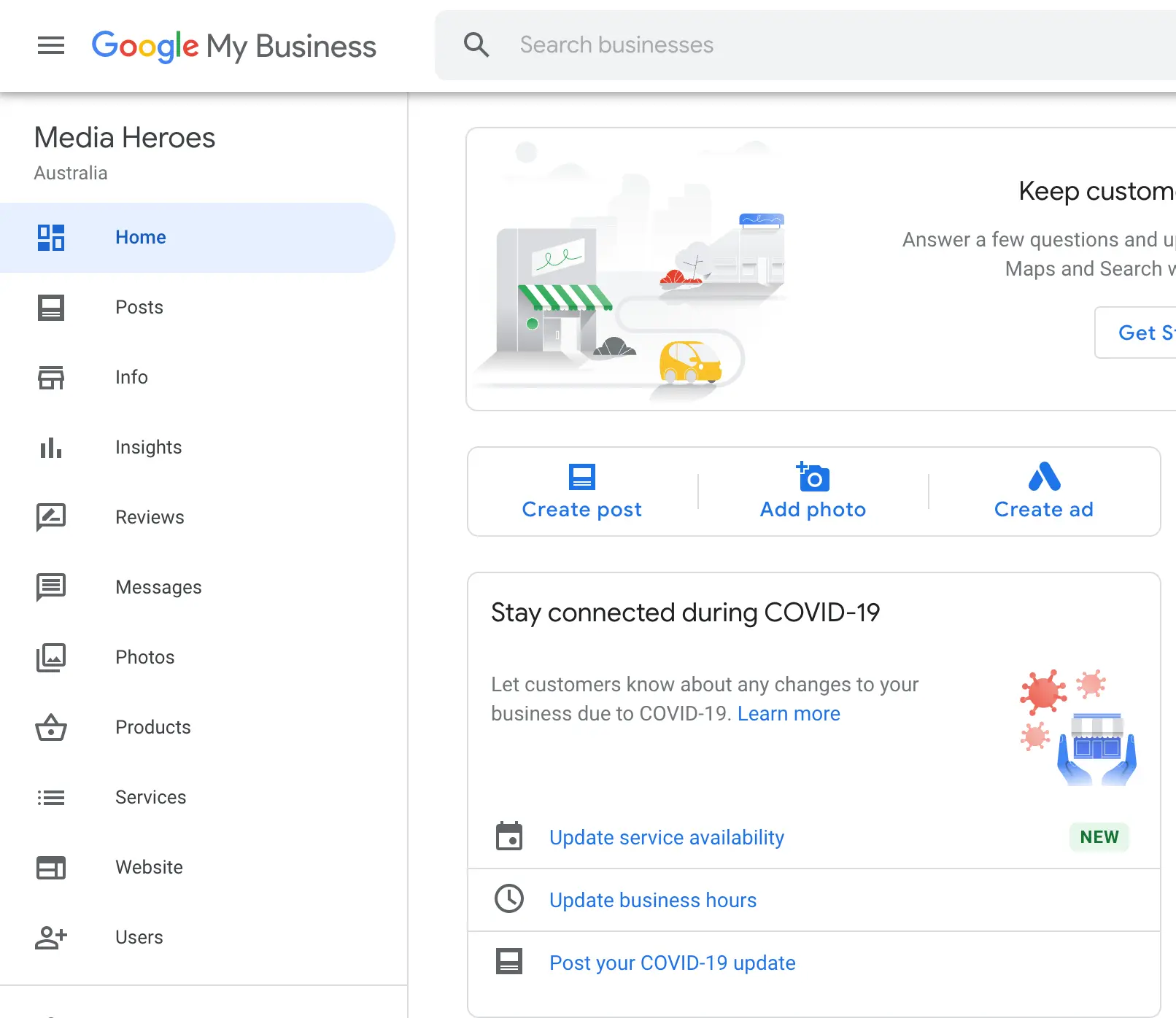The image size is (1176, 1018).
Task: Click the Products basket icon
Action: tap(51, 727)
